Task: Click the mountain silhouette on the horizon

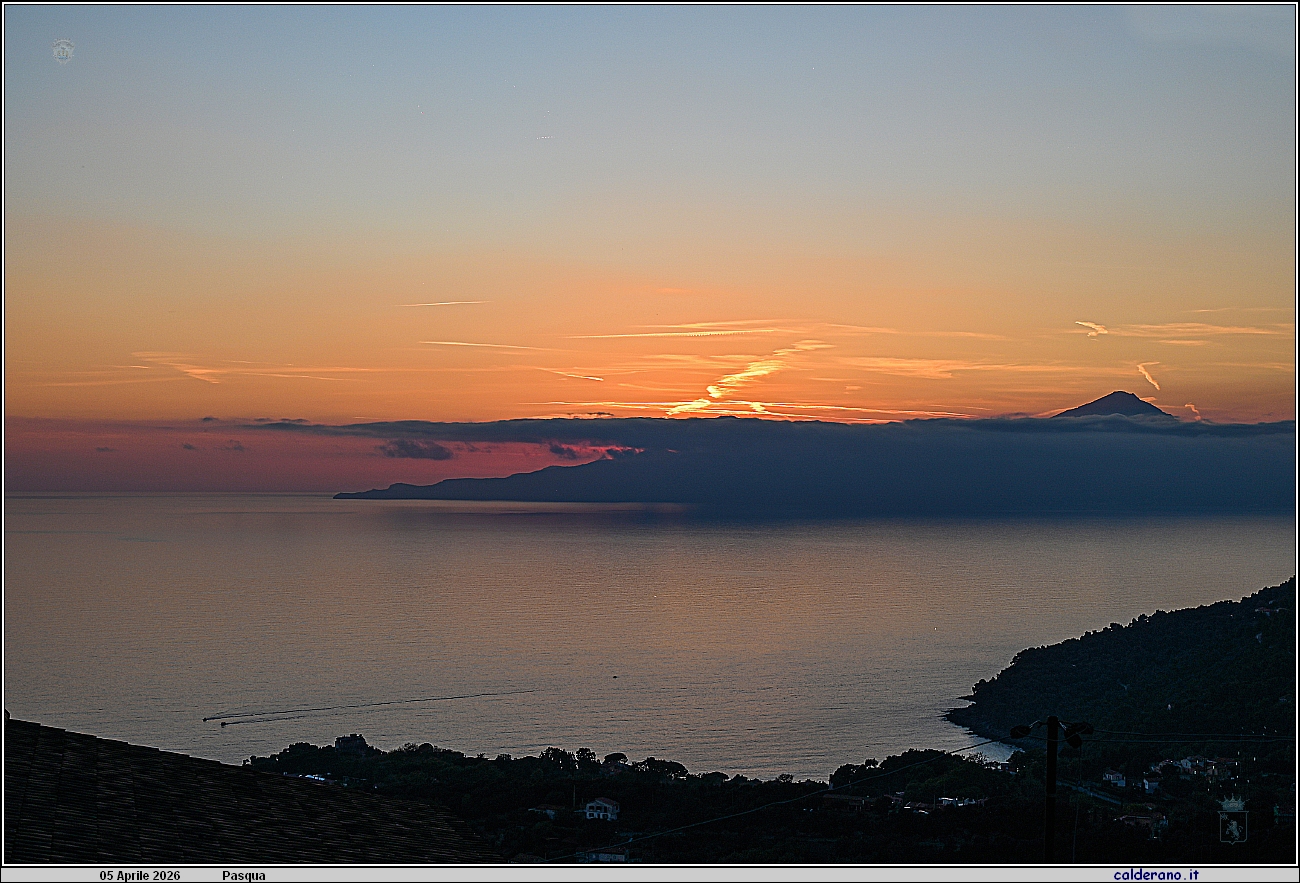Action: tap(1120, 400)
